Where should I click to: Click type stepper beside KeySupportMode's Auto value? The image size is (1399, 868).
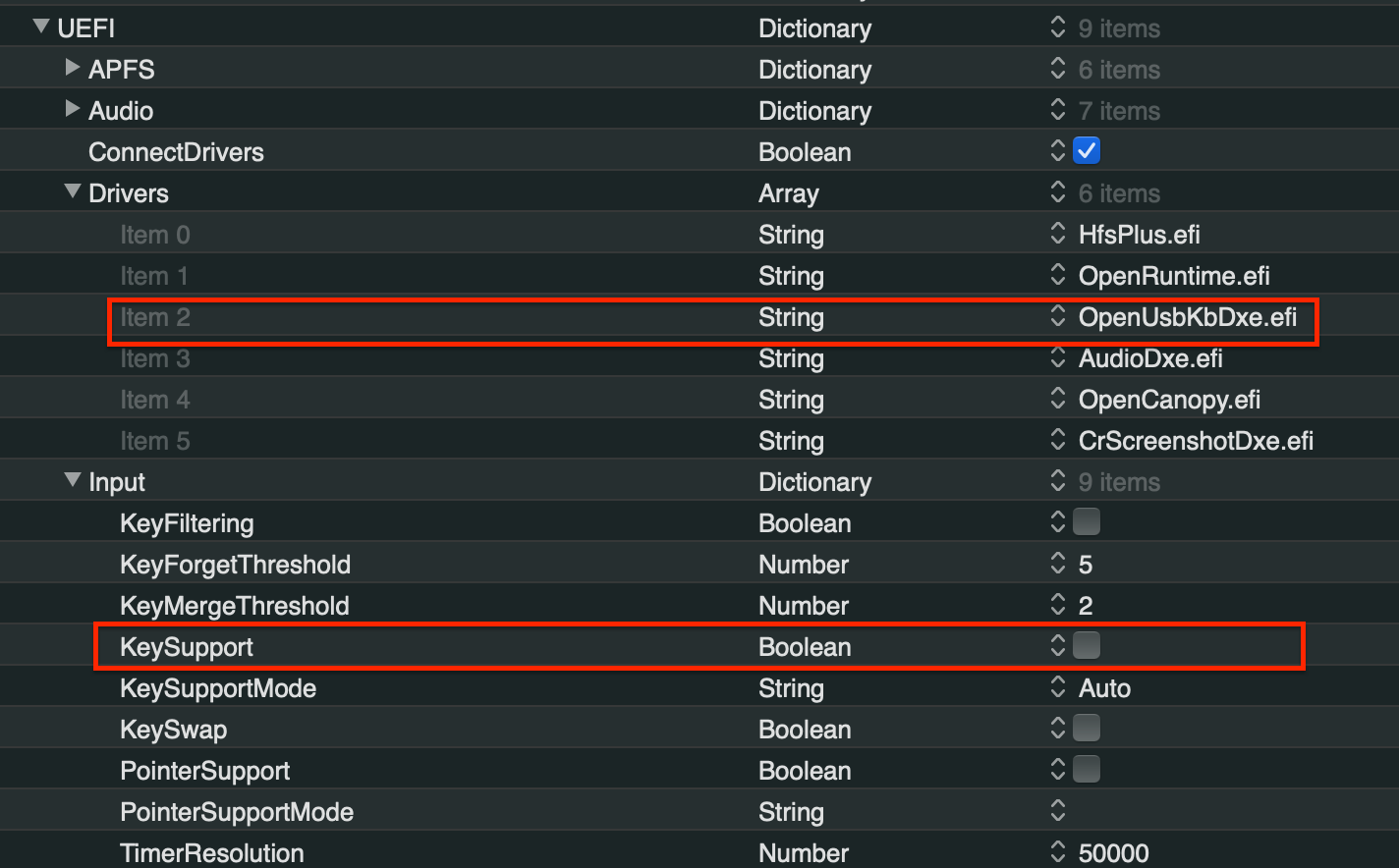coord(1057,687)
